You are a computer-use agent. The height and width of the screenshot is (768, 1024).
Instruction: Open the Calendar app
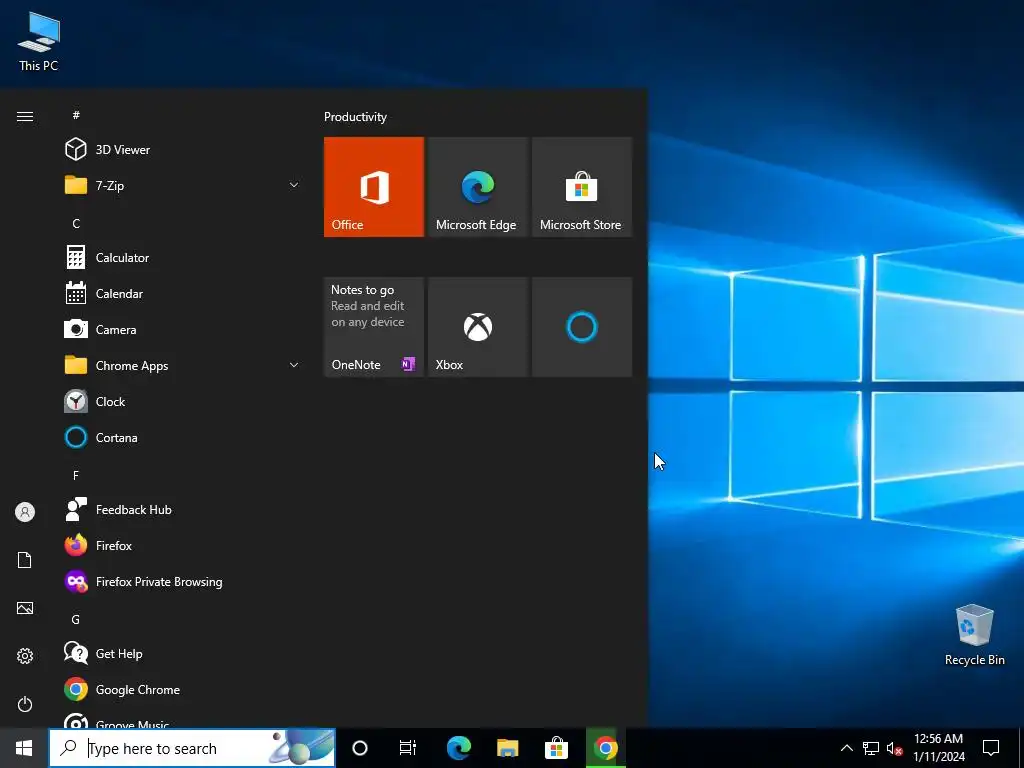pyautogui.click(x=183, y=293)
